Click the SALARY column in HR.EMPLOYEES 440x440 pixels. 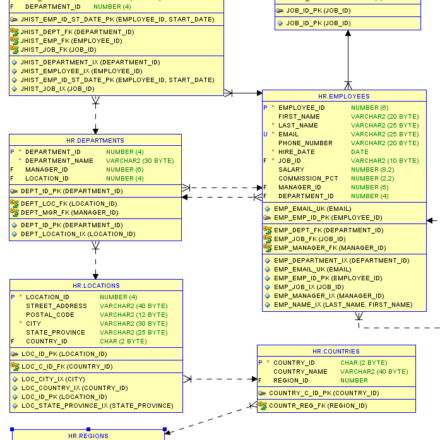tap(291, 170)
